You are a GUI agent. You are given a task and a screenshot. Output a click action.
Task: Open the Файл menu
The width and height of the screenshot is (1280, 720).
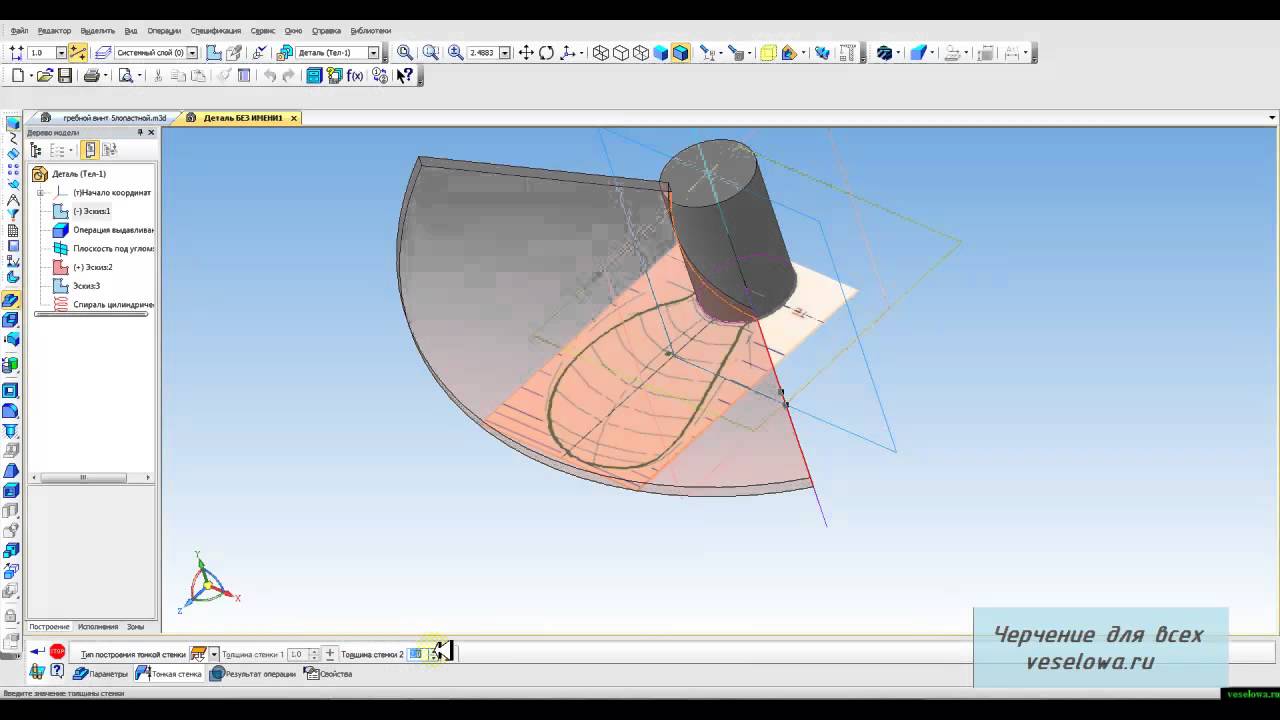19,31
